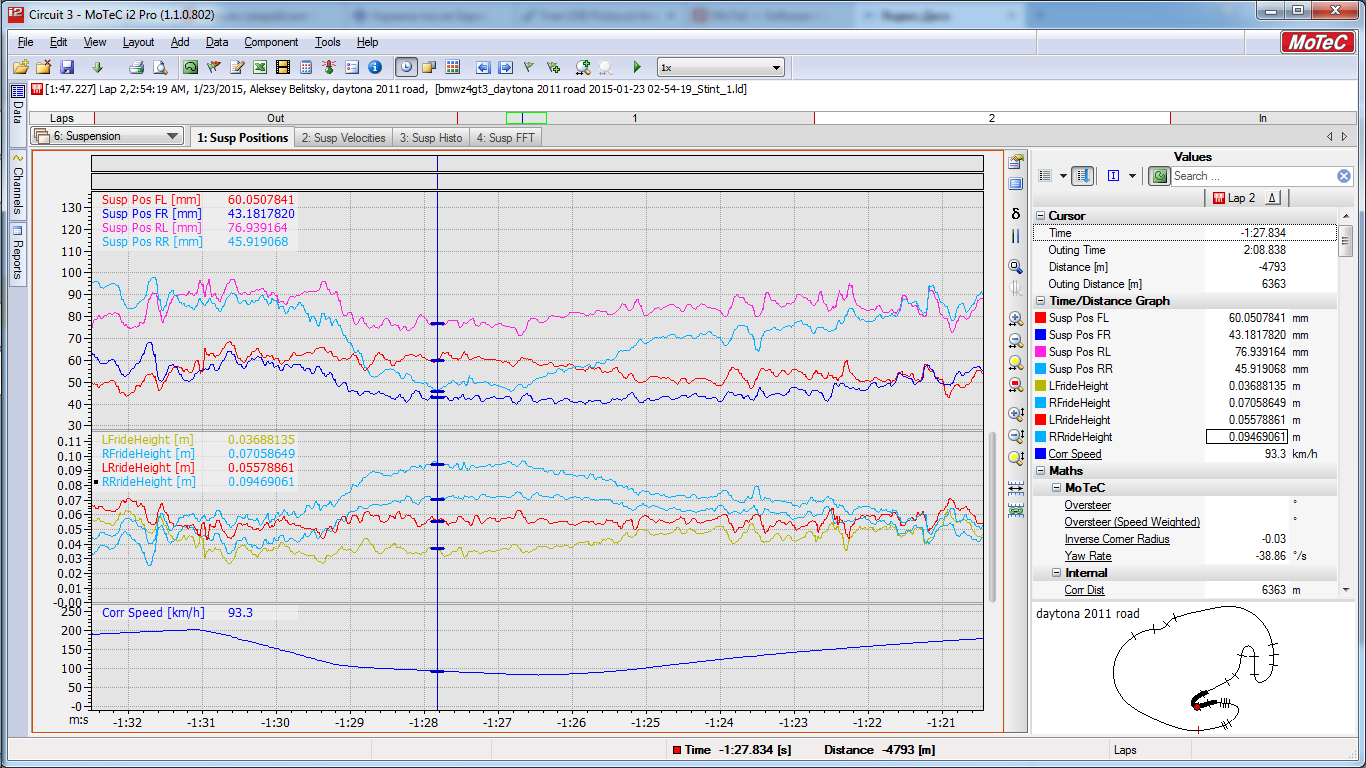Open the Component menu
Viewport: 1366px width, 768px height.
(x=271, y=42)
